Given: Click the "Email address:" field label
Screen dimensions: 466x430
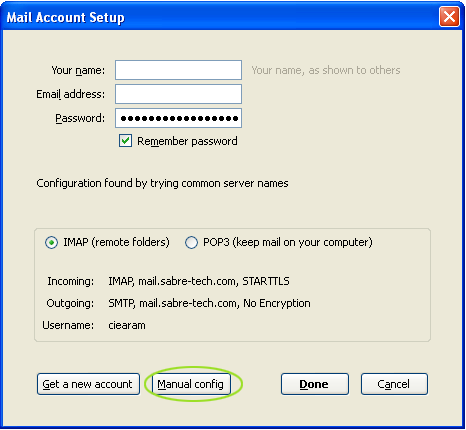Looking at the screenshot, I should coord(71,94).
